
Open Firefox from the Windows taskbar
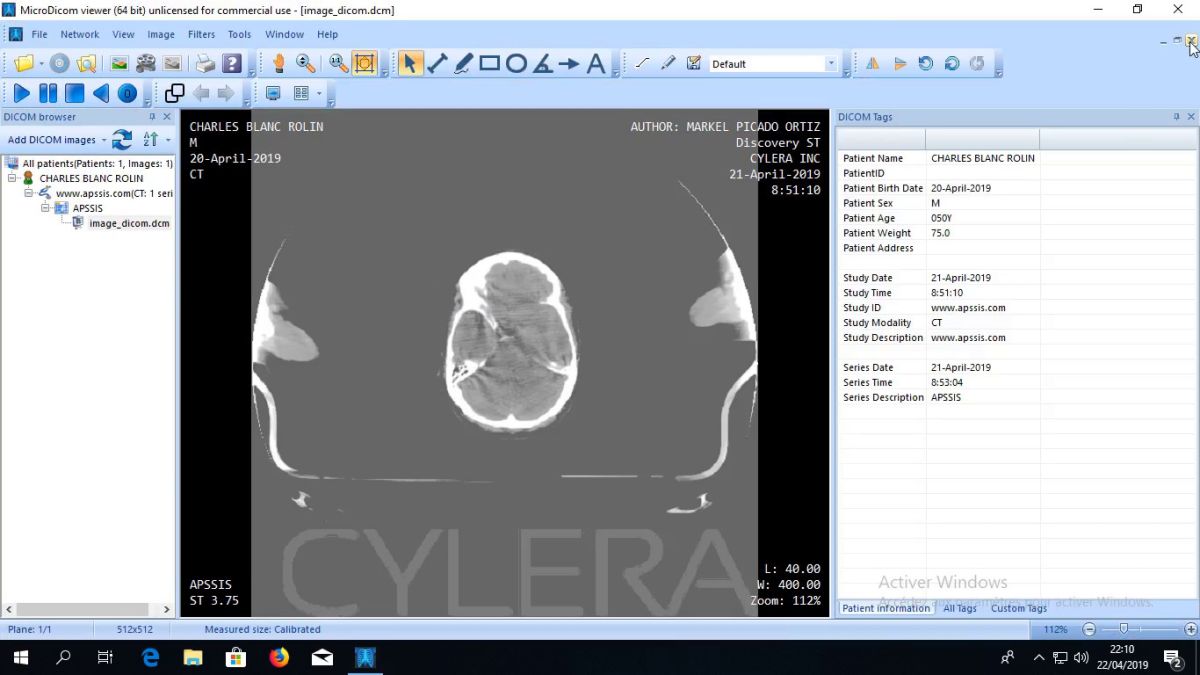click(279, 657)
